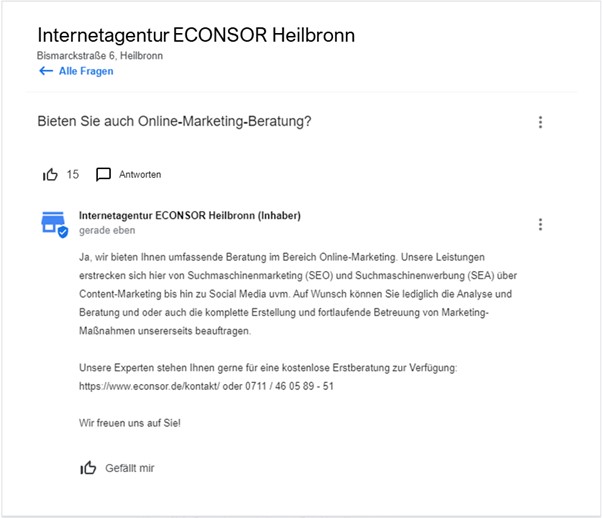Click the closing line Wir freuen uns auf Sie!
Image resolution: width=602 pixels, height=518 pixels.
[130, 423]
